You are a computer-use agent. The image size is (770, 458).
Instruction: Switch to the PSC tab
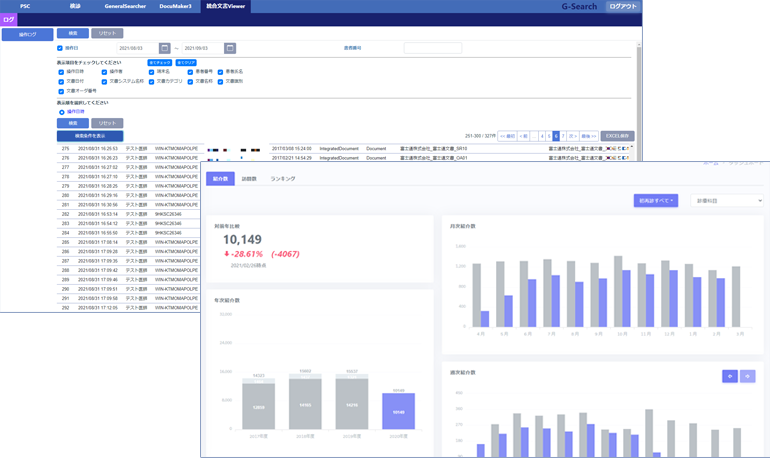click(25, 6)
